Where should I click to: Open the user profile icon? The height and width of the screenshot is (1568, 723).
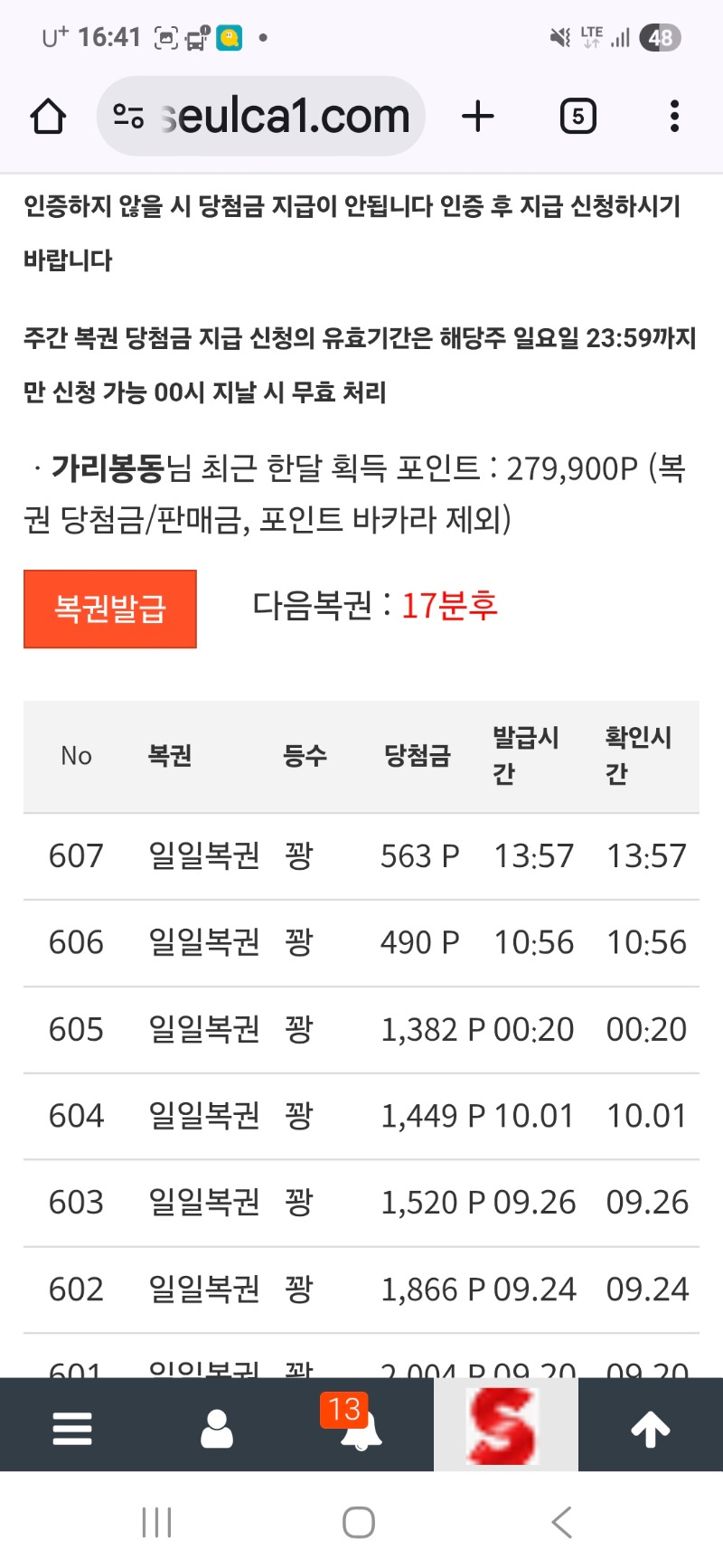(x=217, y=1429)
